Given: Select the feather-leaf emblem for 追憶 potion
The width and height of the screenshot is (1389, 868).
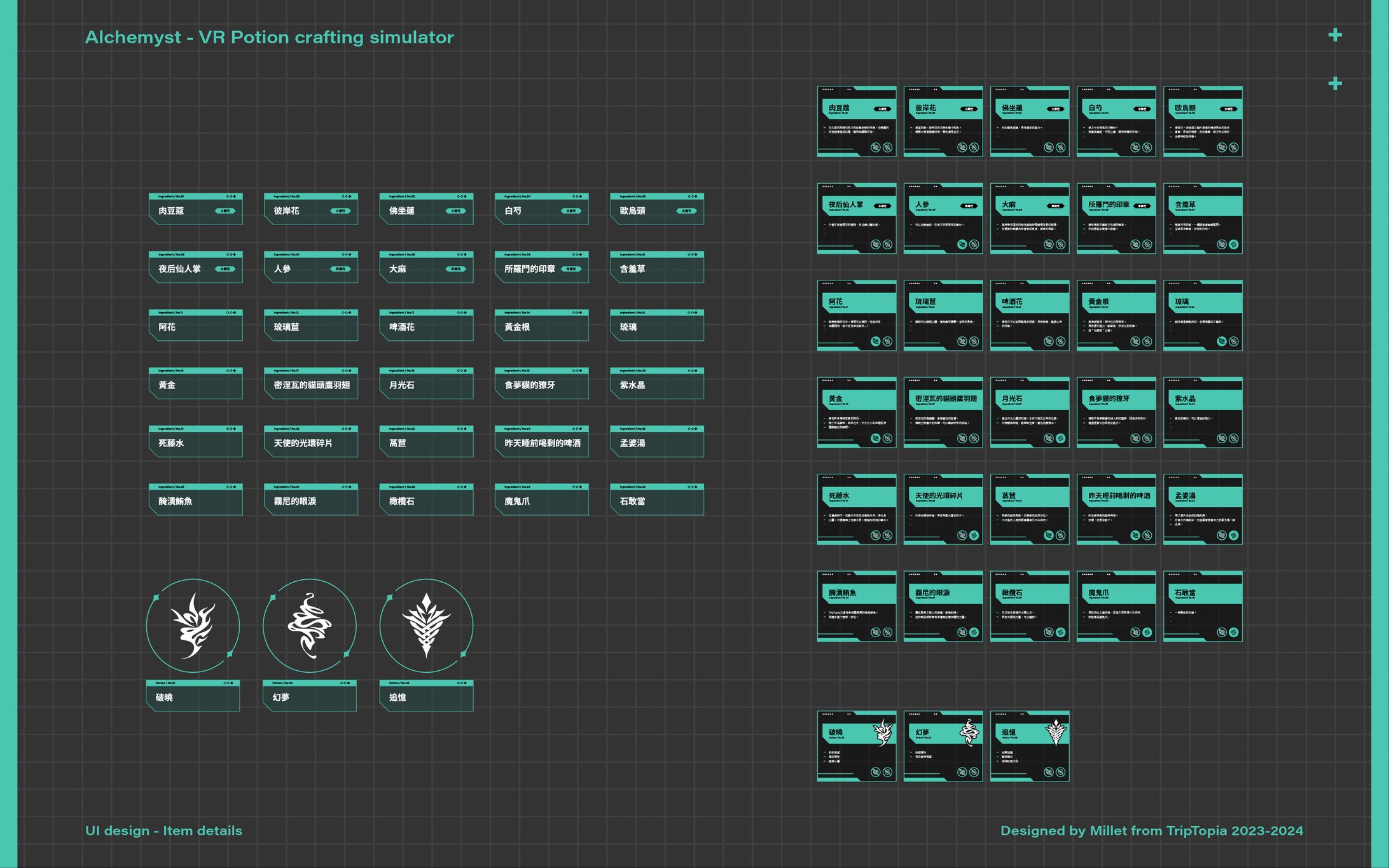Looking at the screenshot, I should click(x=427, y=625).
